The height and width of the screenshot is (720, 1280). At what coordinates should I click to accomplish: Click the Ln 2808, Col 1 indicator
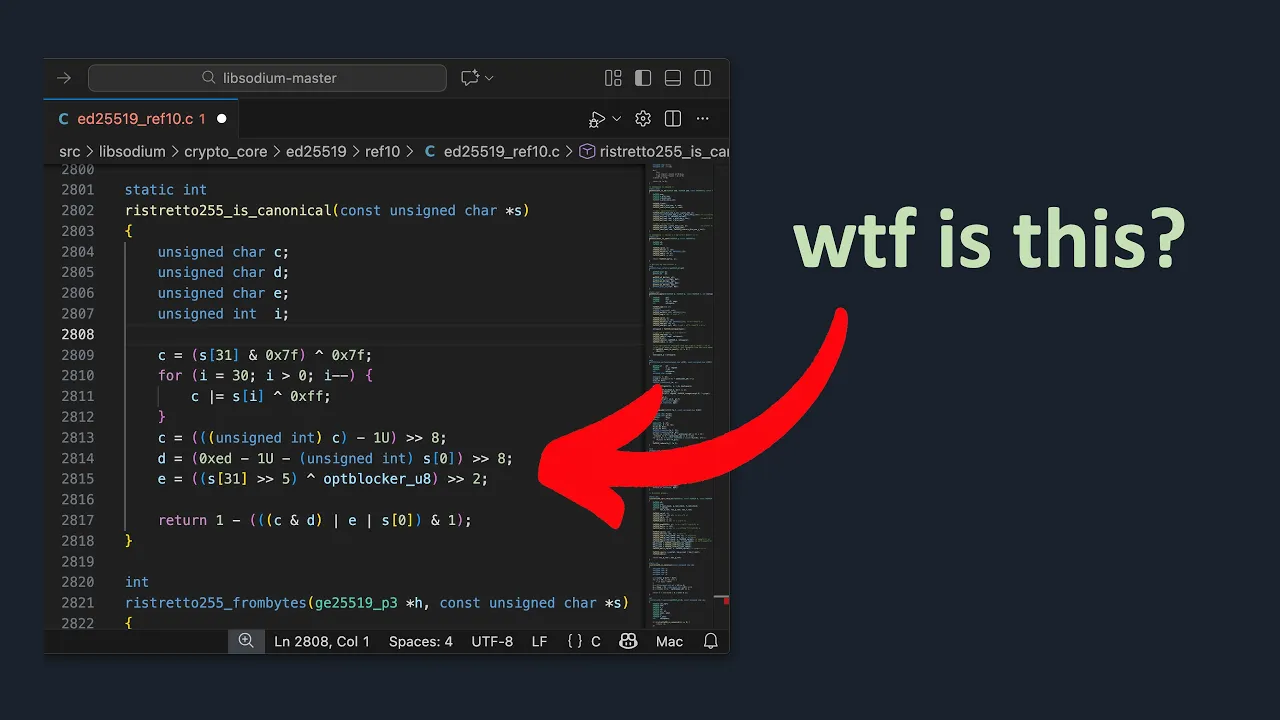coord(322,641)
